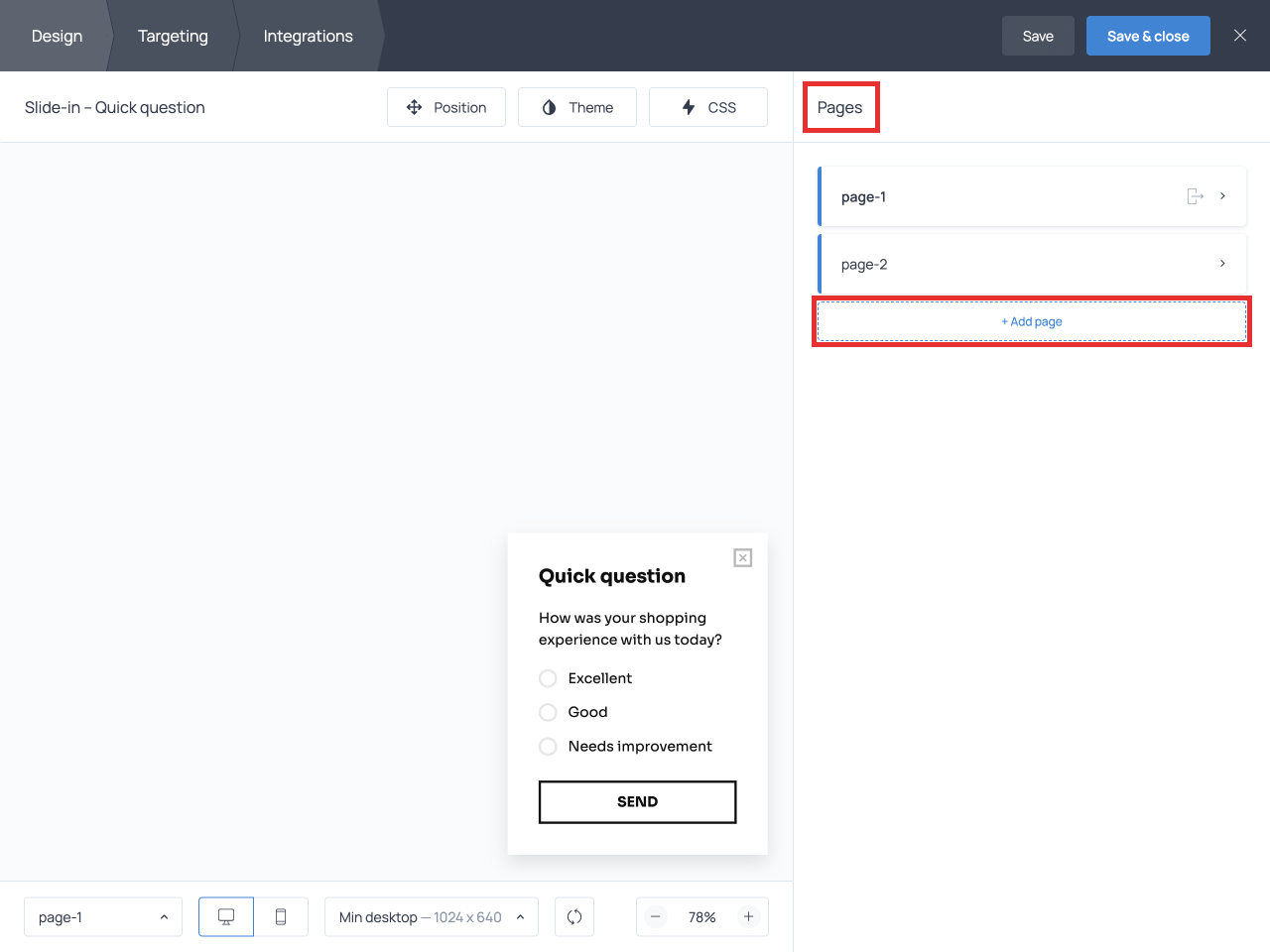Screen dimensions: 1270x952
Task: Close the Quick question popup preview
Action: [743, 558]
